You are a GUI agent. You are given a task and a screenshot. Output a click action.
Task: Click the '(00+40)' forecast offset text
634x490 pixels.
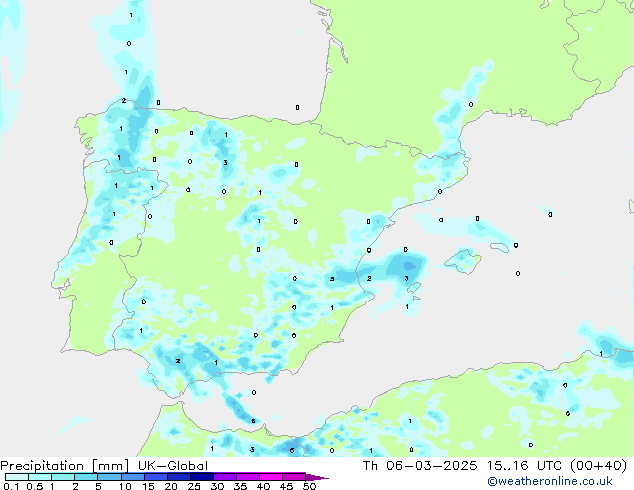[598, 466]
